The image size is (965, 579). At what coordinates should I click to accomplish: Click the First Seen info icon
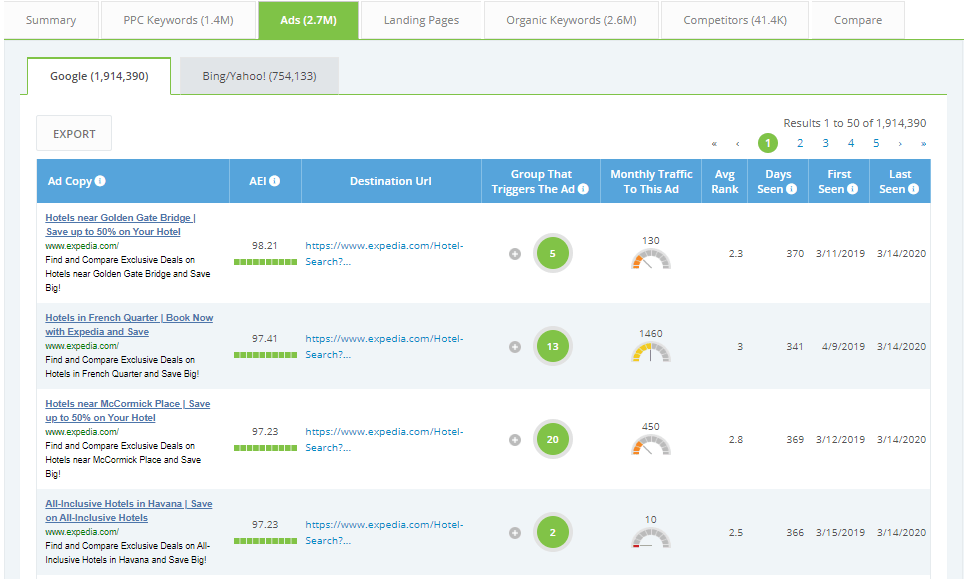852,189
